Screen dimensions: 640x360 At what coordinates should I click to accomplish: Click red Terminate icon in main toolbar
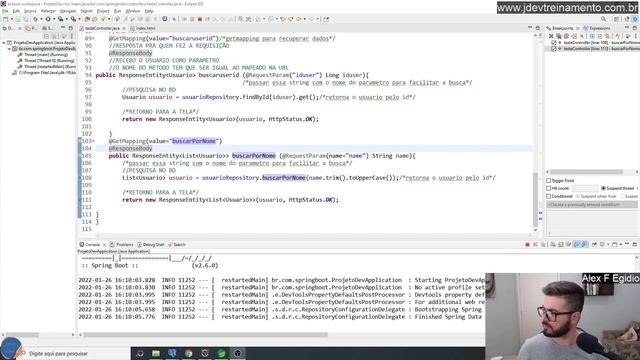200,19
